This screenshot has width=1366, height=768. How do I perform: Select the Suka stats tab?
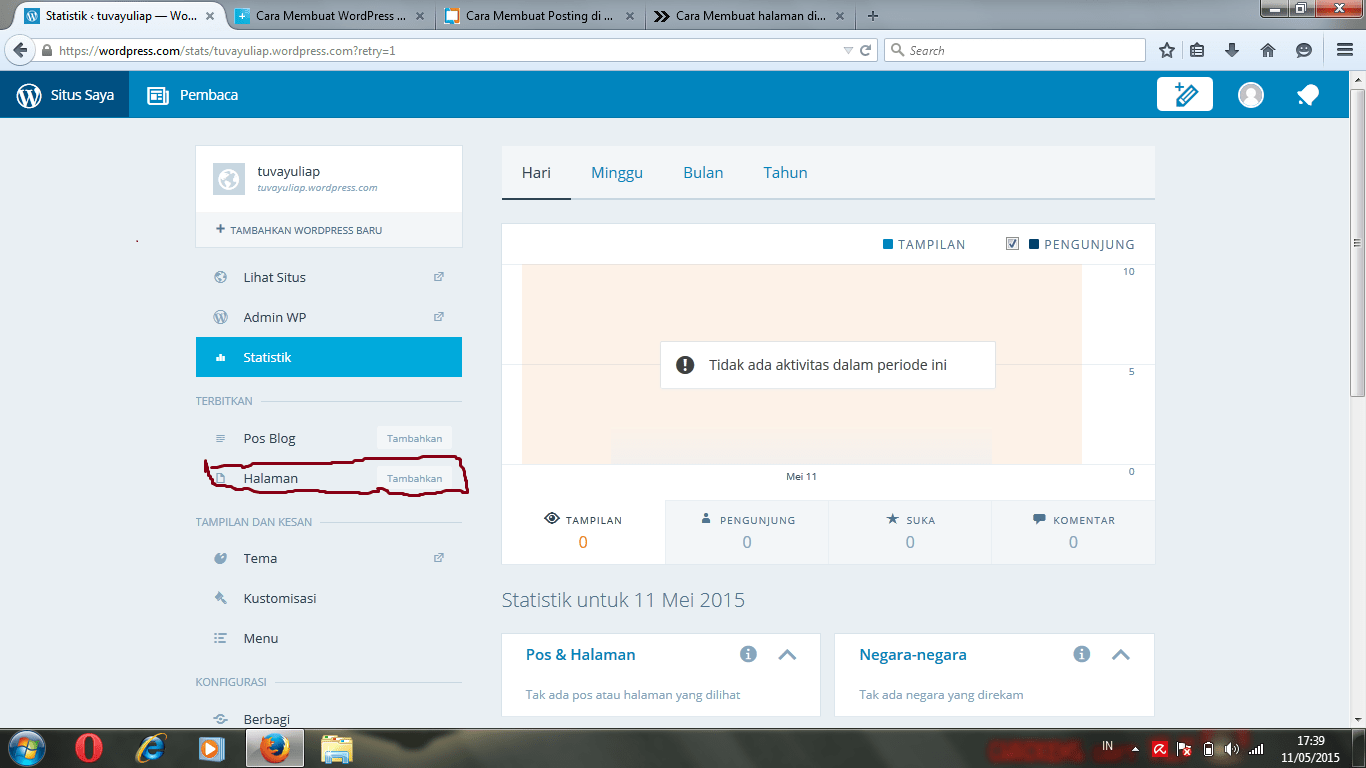[x=910, y=532]
